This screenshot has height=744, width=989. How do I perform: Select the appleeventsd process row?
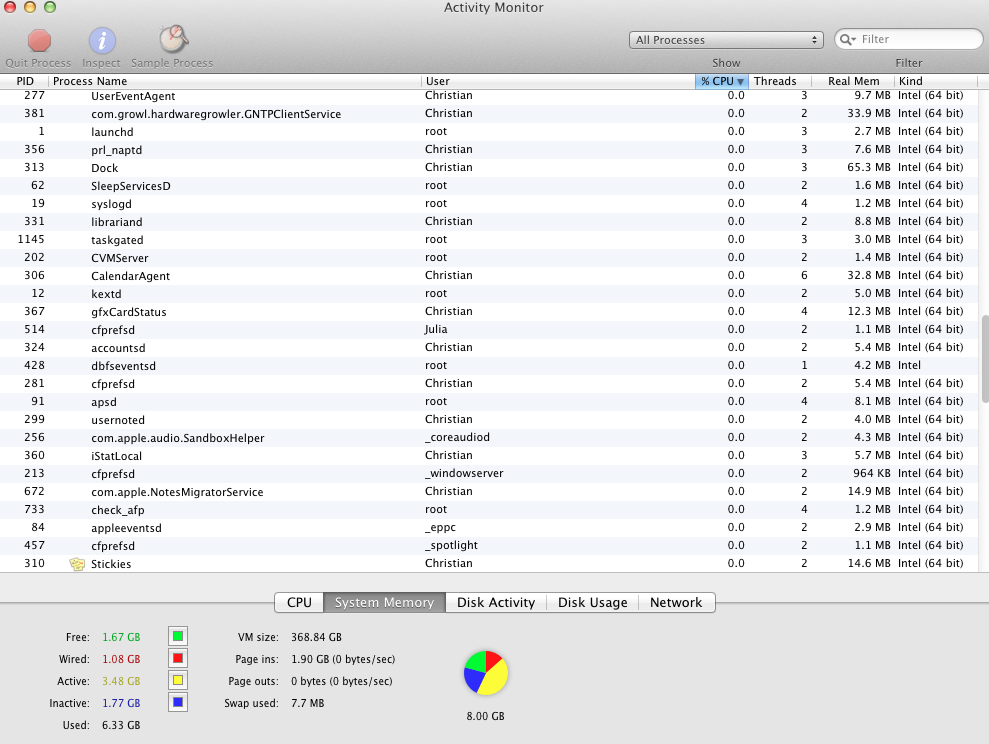489,527
